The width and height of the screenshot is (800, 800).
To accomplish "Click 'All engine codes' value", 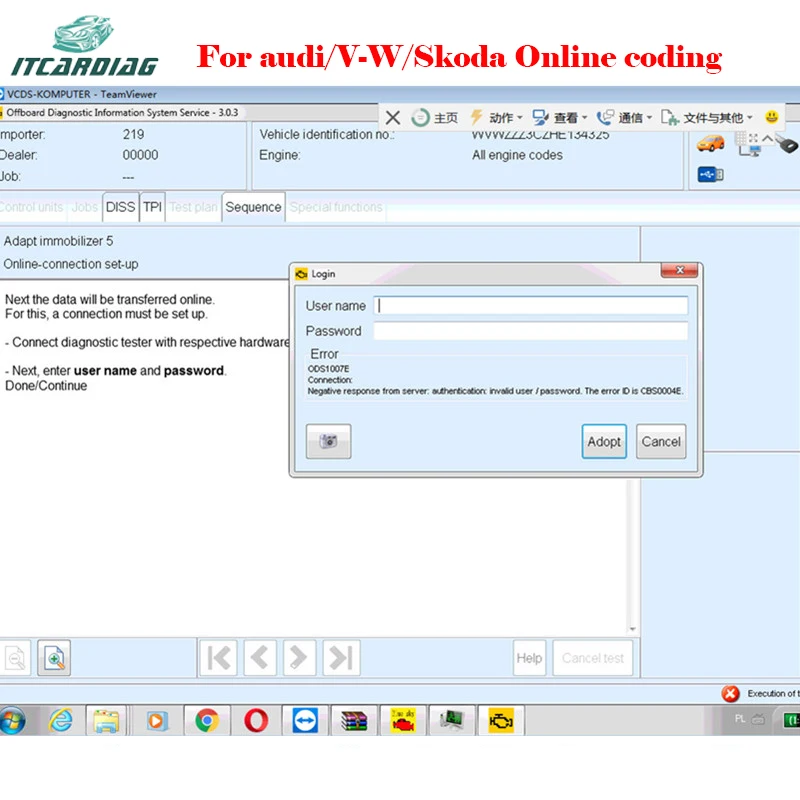I will 517,155.
